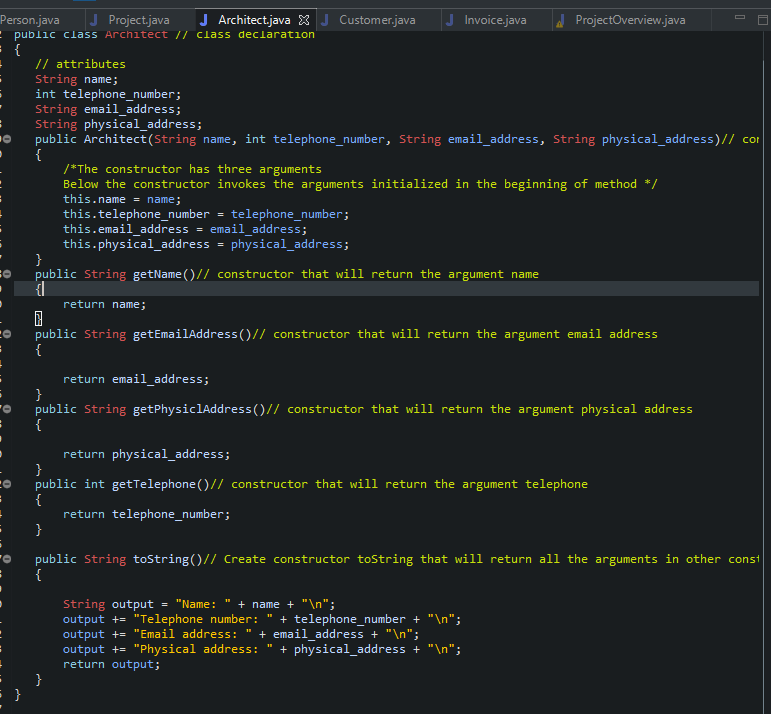
Task: Click the 'Below the constructor invokes' comment line
Action: pos(360,184)
